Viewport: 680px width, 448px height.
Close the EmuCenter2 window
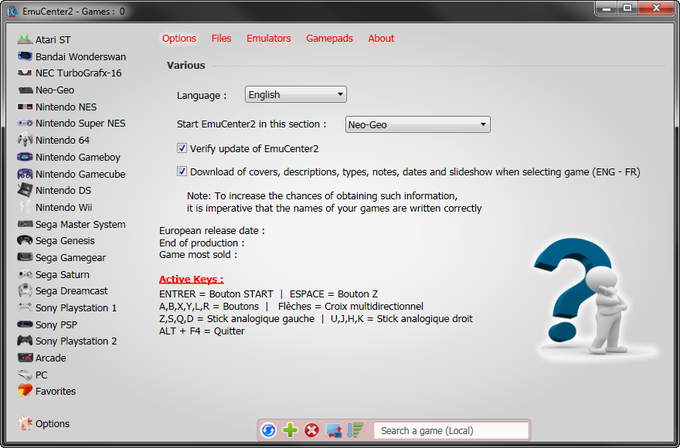tap(656, 9)
